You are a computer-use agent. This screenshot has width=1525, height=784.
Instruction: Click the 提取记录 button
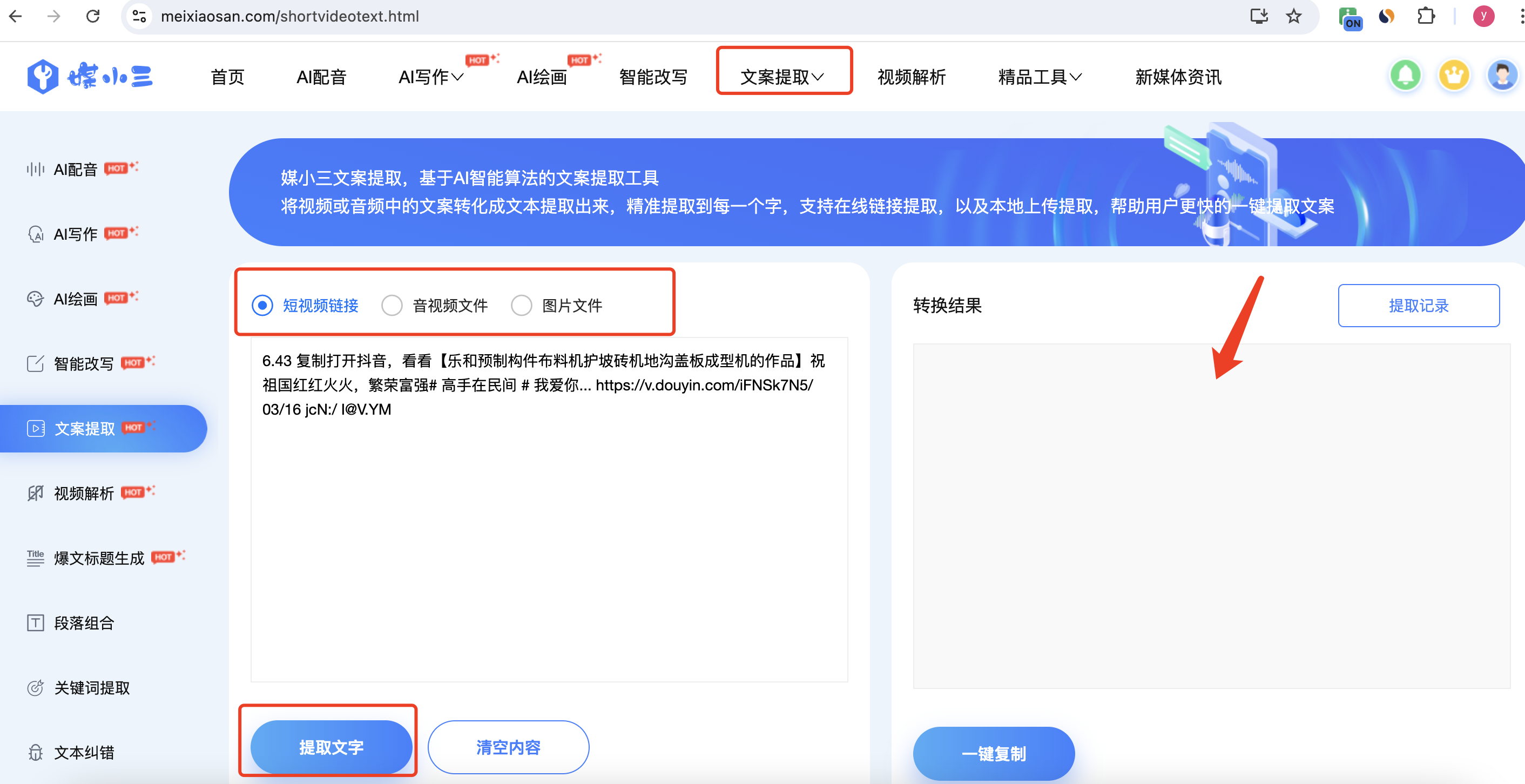1419,306
